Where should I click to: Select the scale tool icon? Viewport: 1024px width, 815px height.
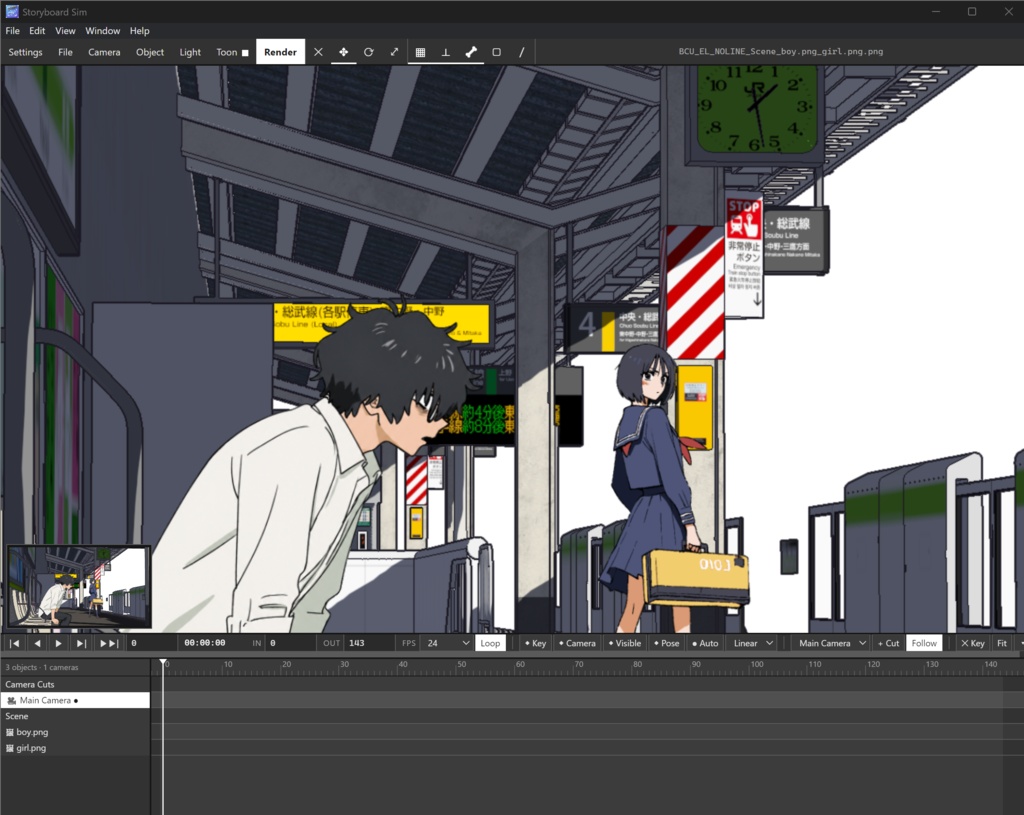point(394,52)
